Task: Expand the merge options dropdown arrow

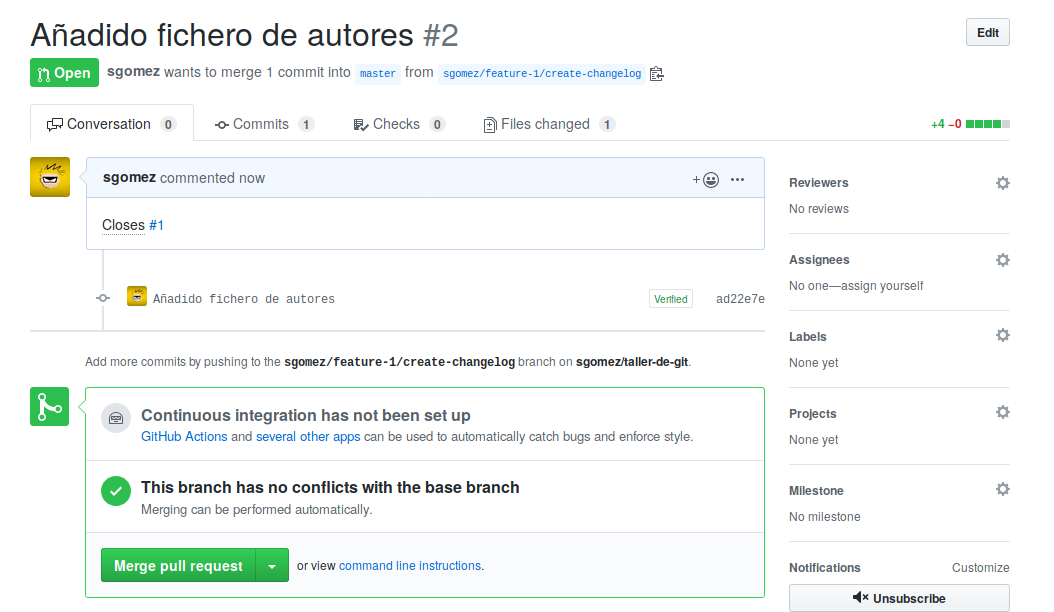Action: pos(271,565)
